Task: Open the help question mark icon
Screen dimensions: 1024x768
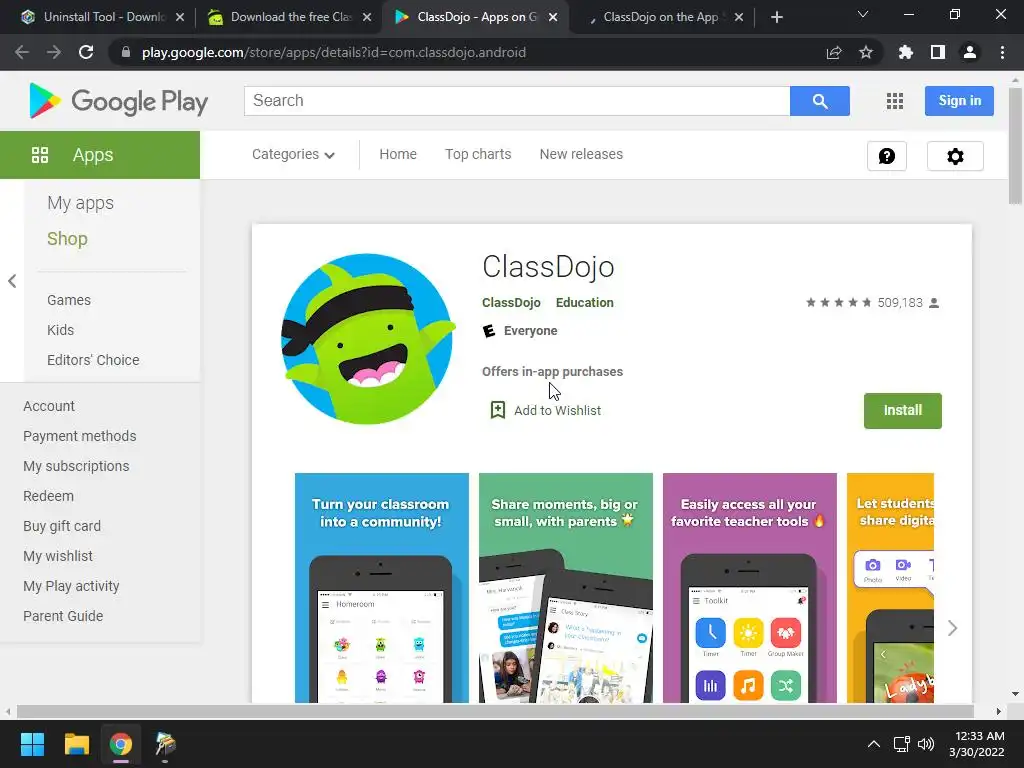Action: (x=886, y=156)
